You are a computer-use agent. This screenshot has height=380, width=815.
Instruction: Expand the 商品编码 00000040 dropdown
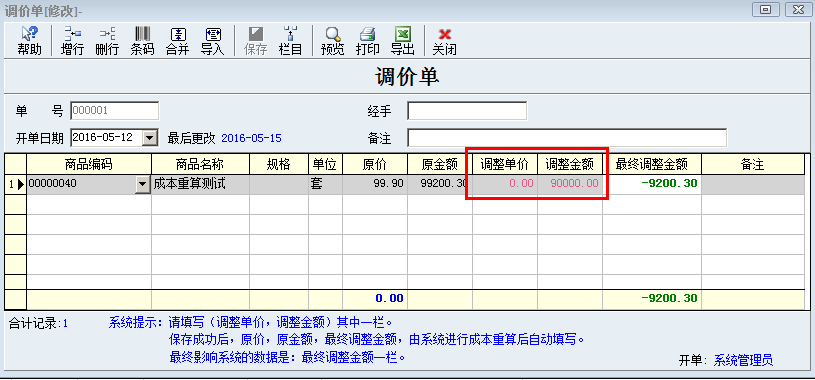(142, 184)
